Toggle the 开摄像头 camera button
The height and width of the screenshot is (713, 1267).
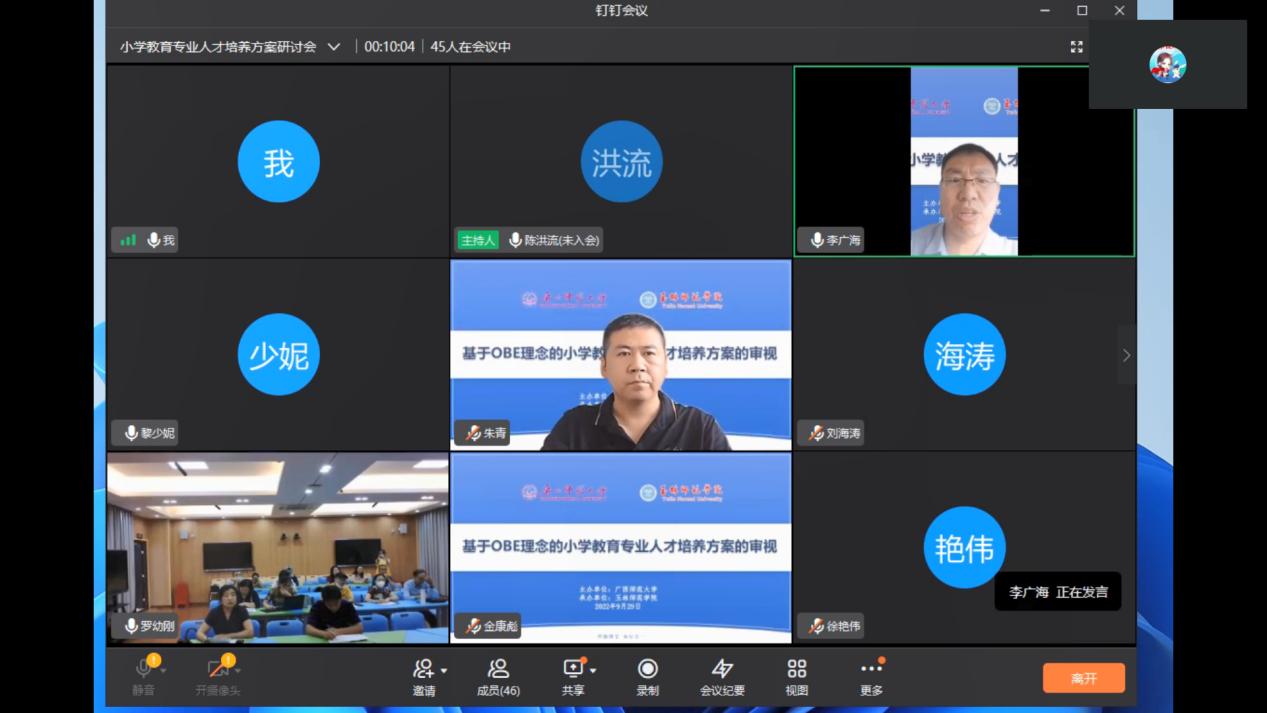click(x=217, y=677)
